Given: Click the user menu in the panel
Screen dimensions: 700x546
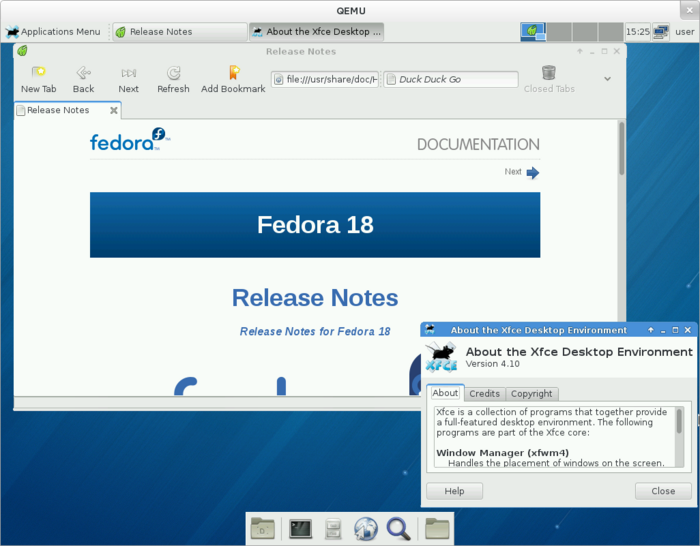Looking at the screenshot, I should click(x=684, y=32).
